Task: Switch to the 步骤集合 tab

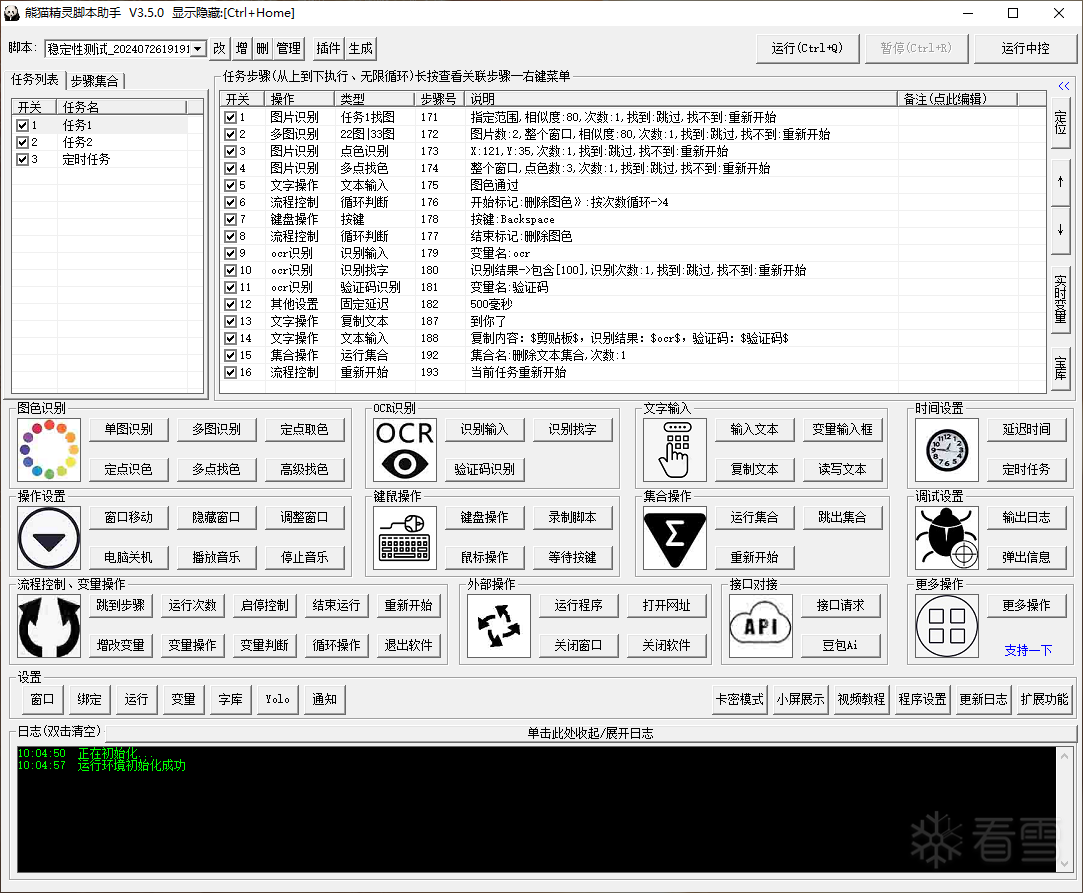Action: 95,81
